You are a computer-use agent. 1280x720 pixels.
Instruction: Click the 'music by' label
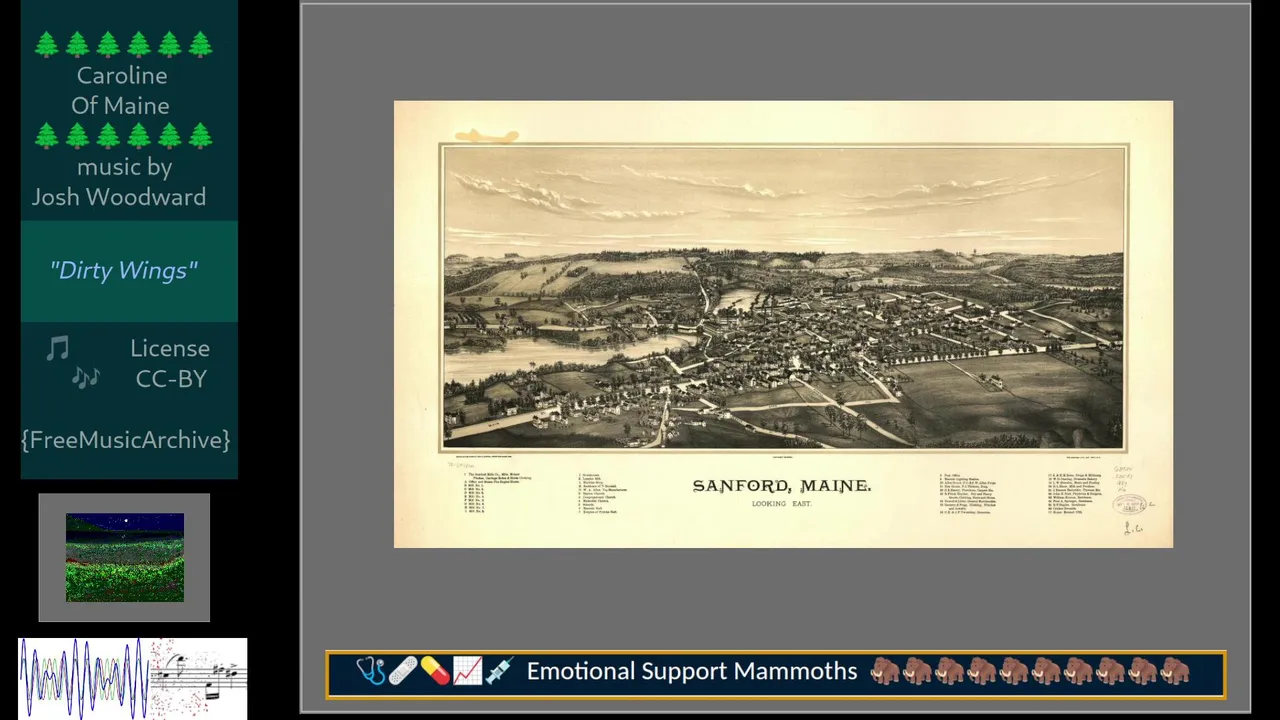coord(125,167)
